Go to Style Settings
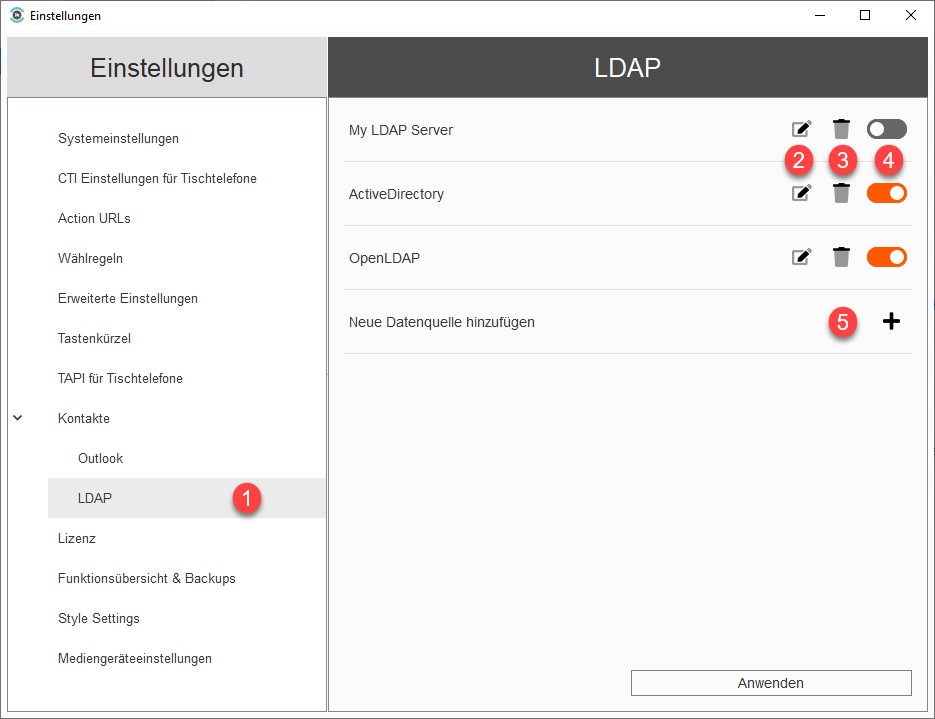 pos(98,618)
